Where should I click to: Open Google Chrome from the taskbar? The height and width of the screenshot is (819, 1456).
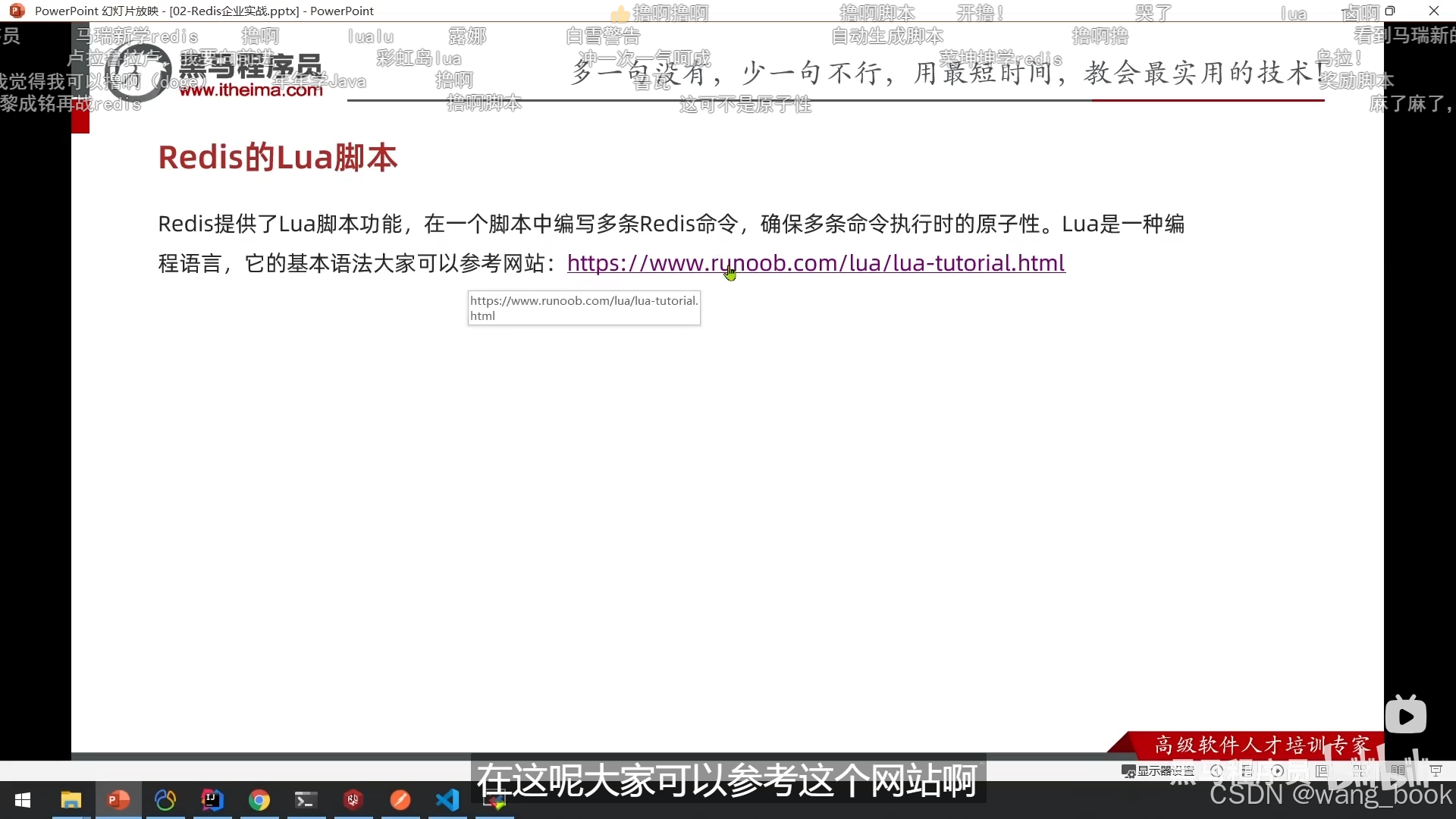259,800
